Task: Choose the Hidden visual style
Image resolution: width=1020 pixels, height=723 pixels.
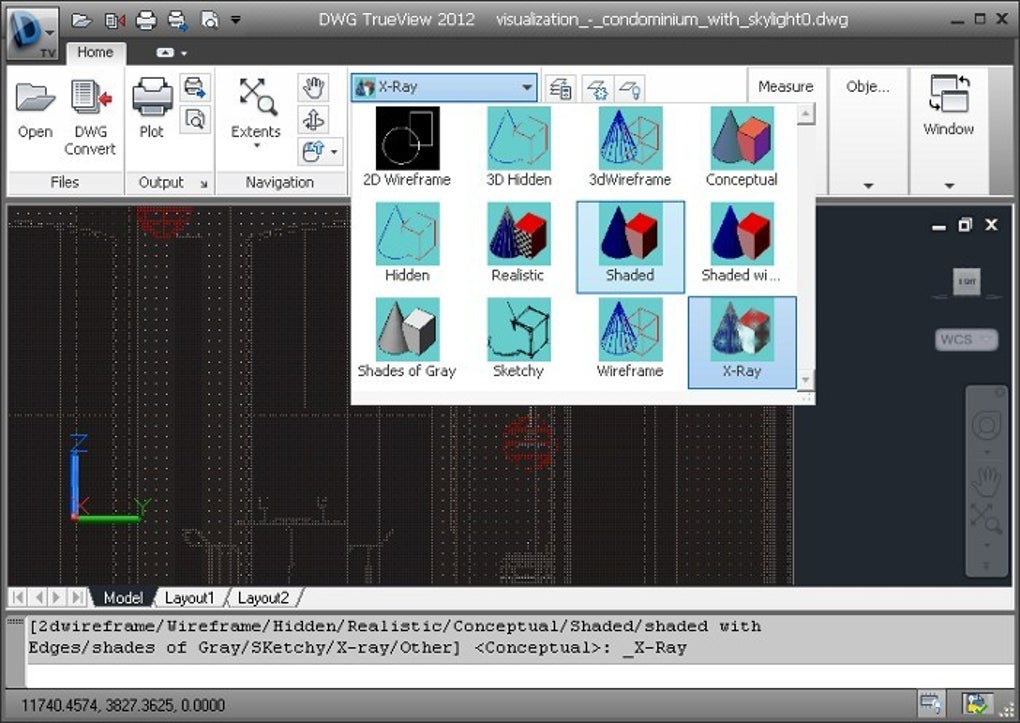Action: [407, 243]
